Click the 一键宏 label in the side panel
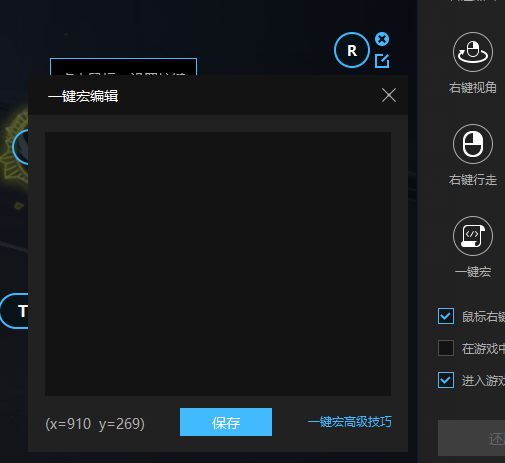 (x=473, y=272)
